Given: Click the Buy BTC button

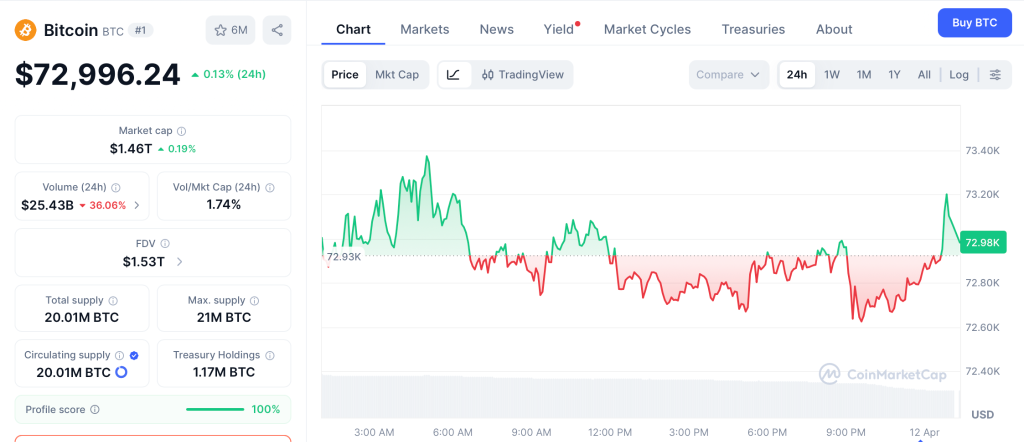Looking at the screenshot, I should pyautogui.click(x=974, y=22).
